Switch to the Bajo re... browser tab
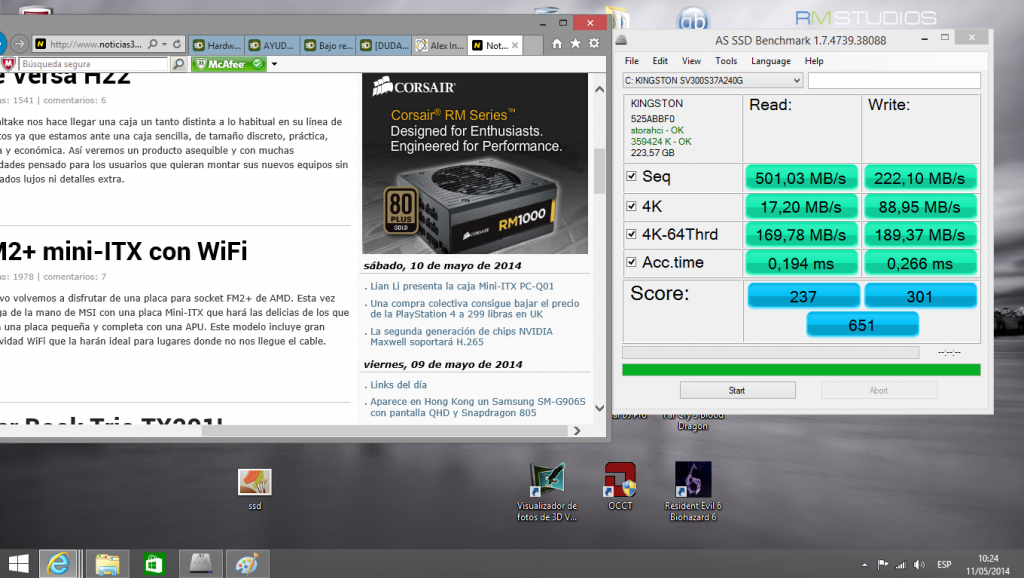 coord(328,45)
